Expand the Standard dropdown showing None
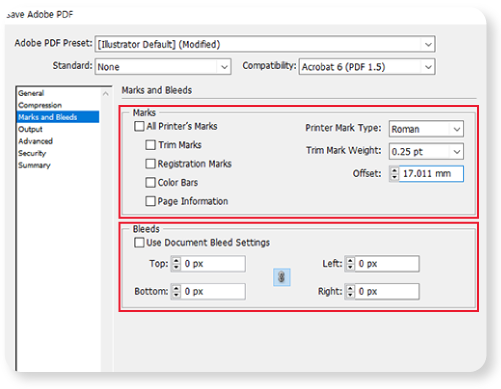The image size is (501, 389). point(163,67)
